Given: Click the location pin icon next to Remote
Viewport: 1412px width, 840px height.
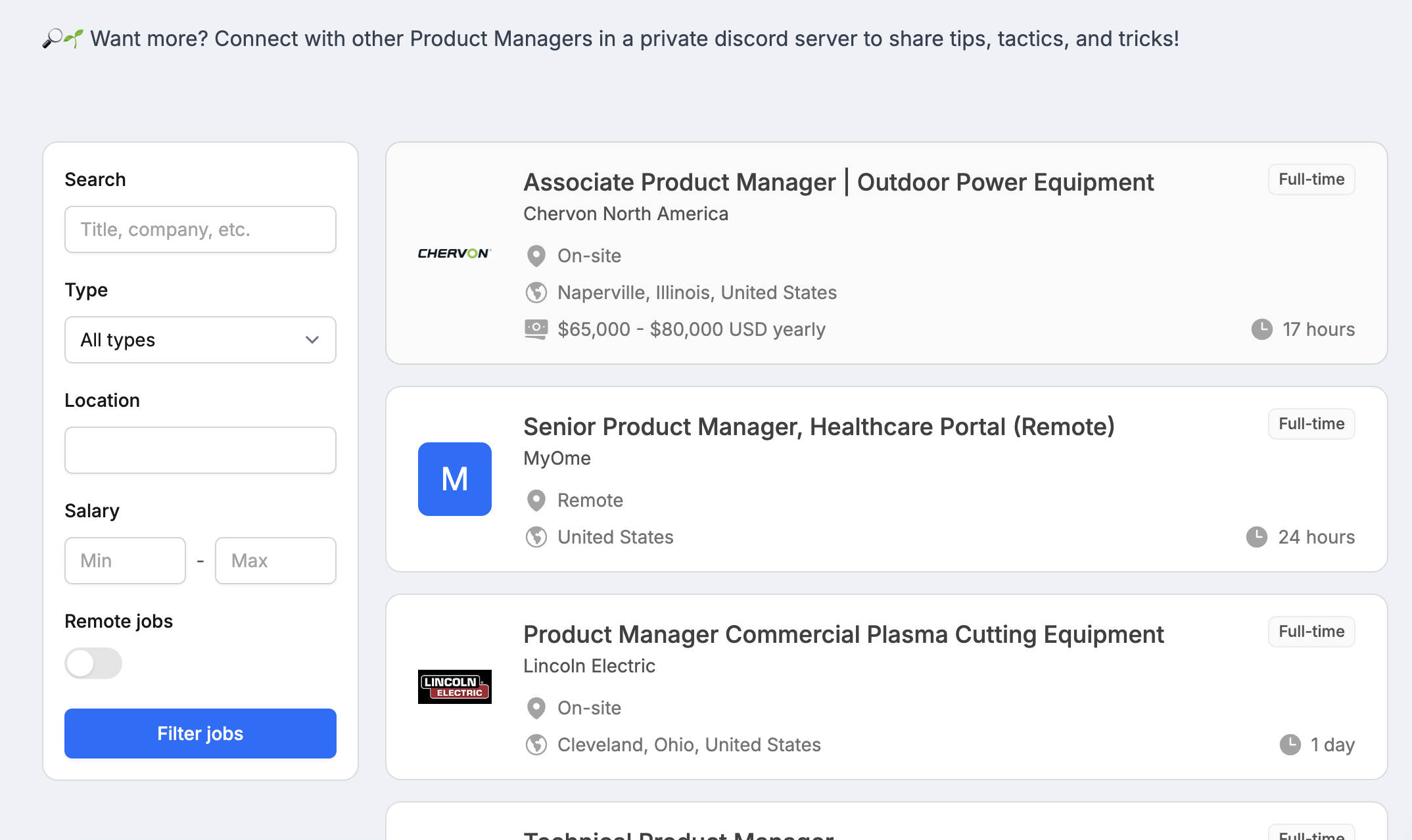Looking at the screenshot, I should click(536, 500).
